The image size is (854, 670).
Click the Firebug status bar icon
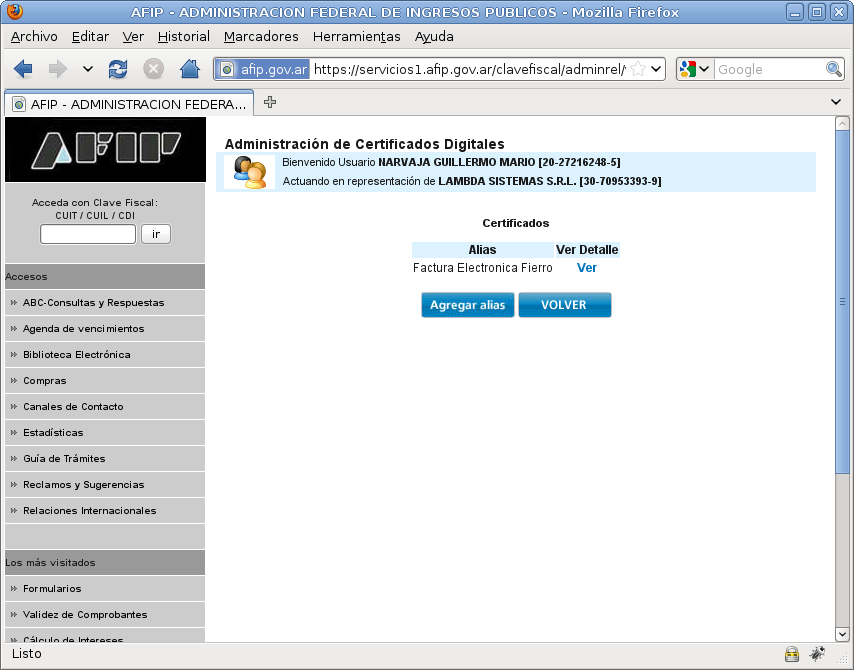(817, 654)
